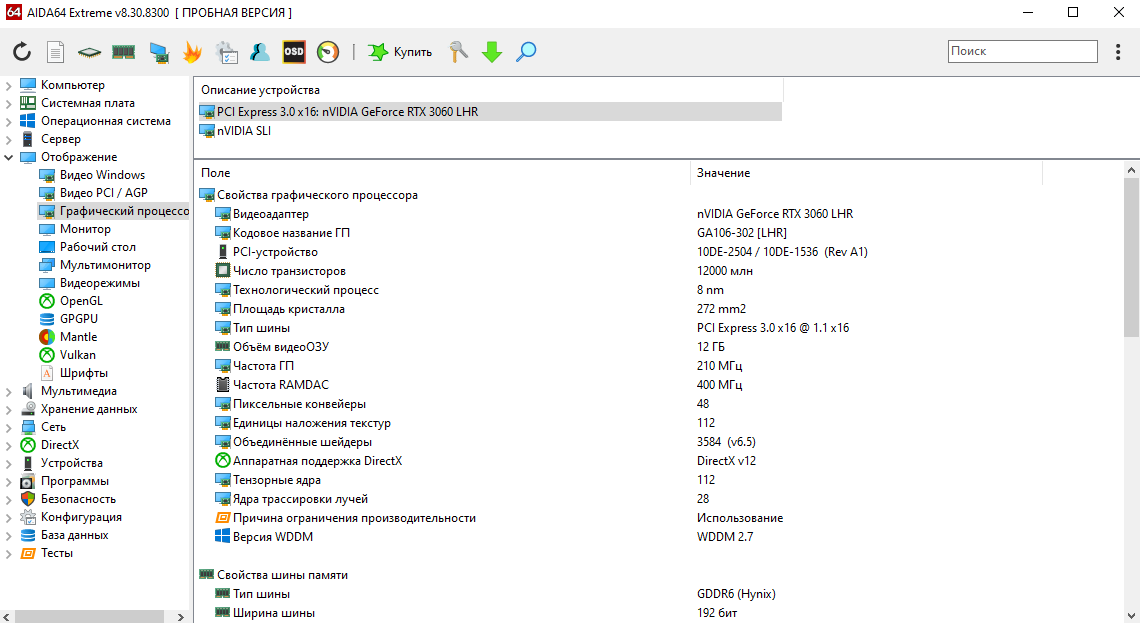Screen dimensions: 1140x623
Task: Open the Рабочий стол tree item
Action: pyautogui.click(x=97, y=247)
